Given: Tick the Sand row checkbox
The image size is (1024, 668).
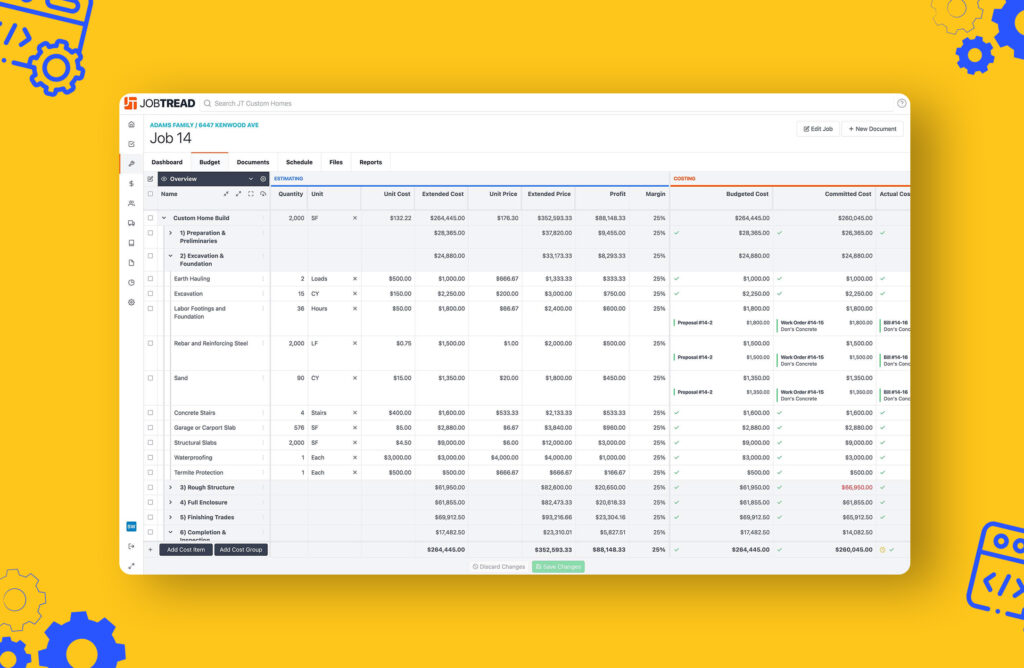Looking at the screenshot, I should coord(150,378).
